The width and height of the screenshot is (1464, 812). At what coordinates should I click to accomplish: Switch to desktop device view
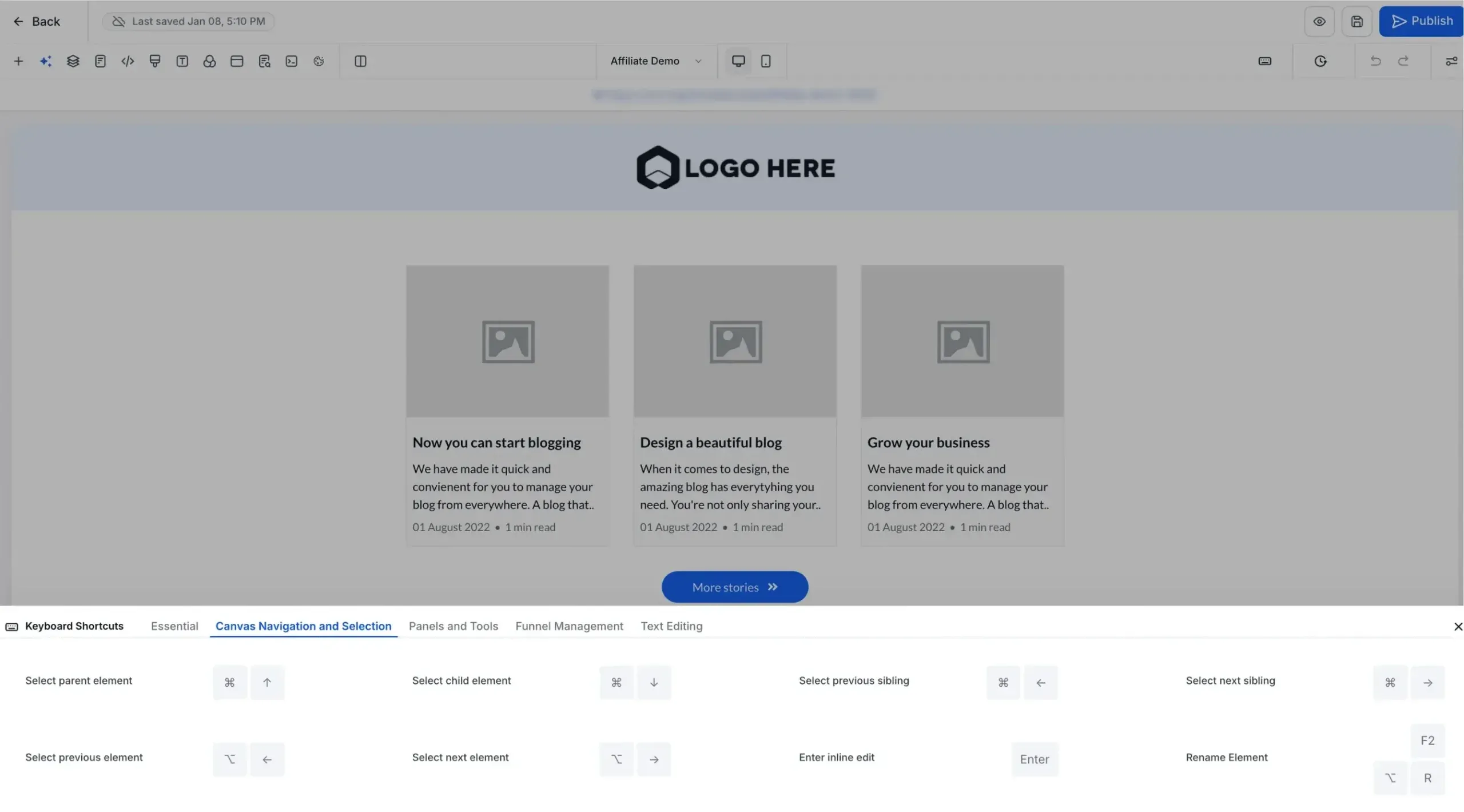pos(738,61)
